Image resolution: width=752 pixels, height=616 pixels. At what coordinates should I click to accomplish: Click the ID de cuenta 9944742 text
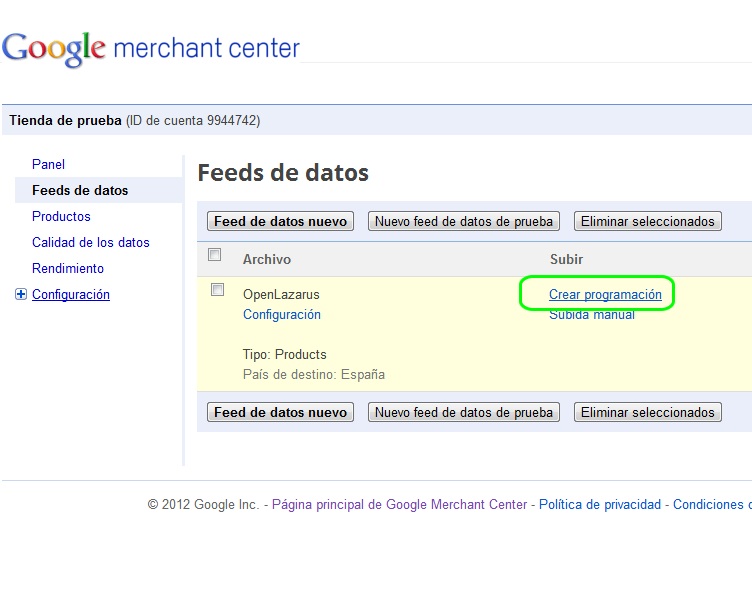pos(193,120)
